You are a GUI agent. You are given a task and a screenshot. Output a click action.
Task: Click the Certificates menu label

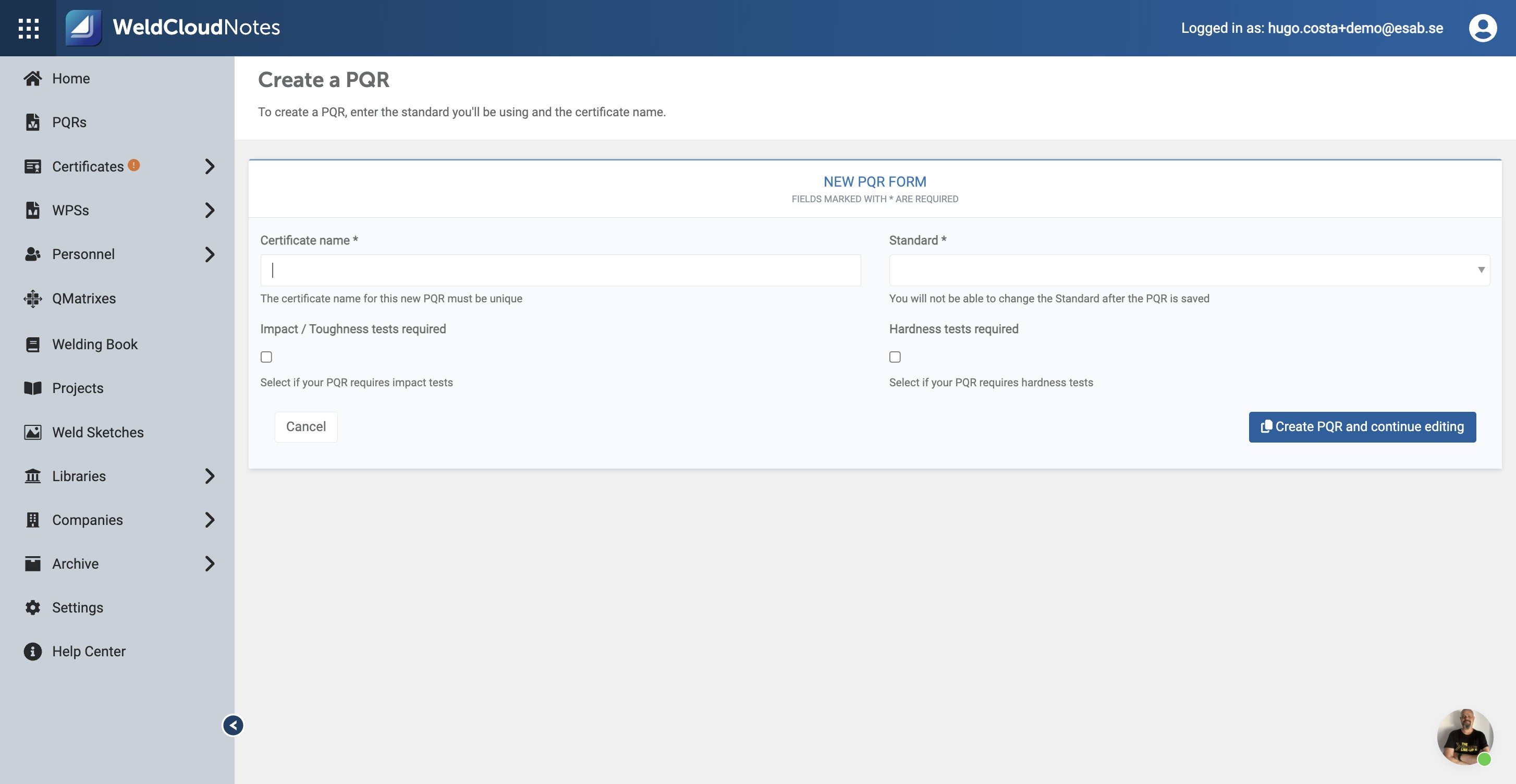88,167
